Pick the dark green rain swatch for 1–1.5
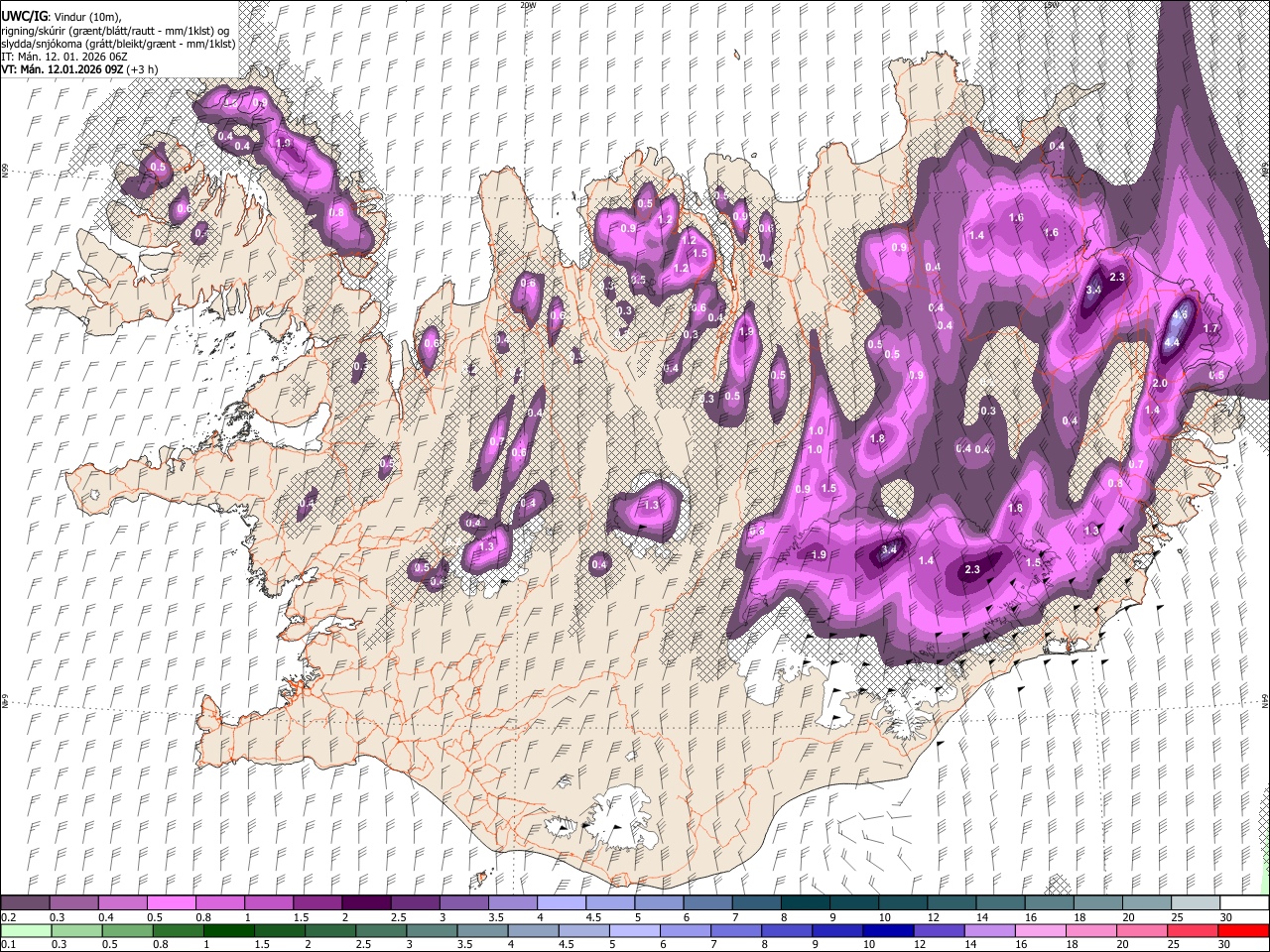 [x=229, y=930]
